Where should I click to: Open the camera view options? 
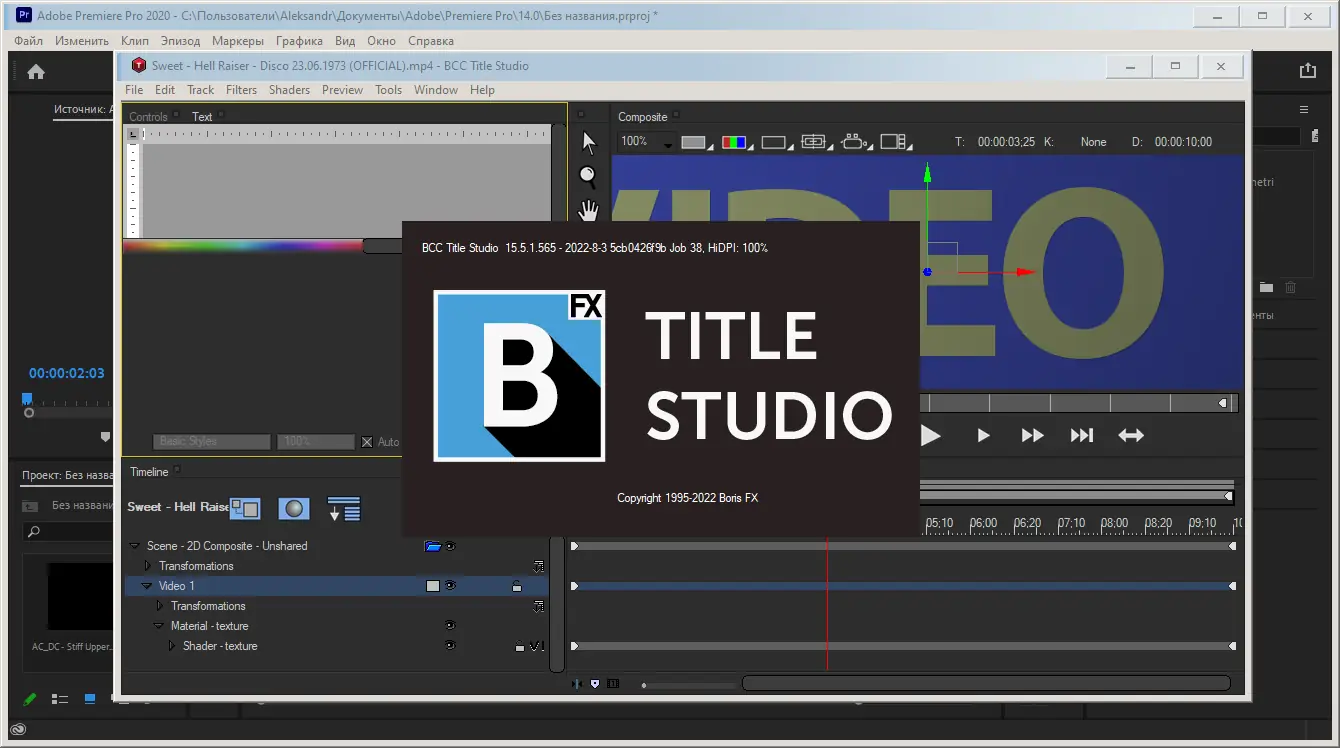pyautogui.click(x=856, y=142)
